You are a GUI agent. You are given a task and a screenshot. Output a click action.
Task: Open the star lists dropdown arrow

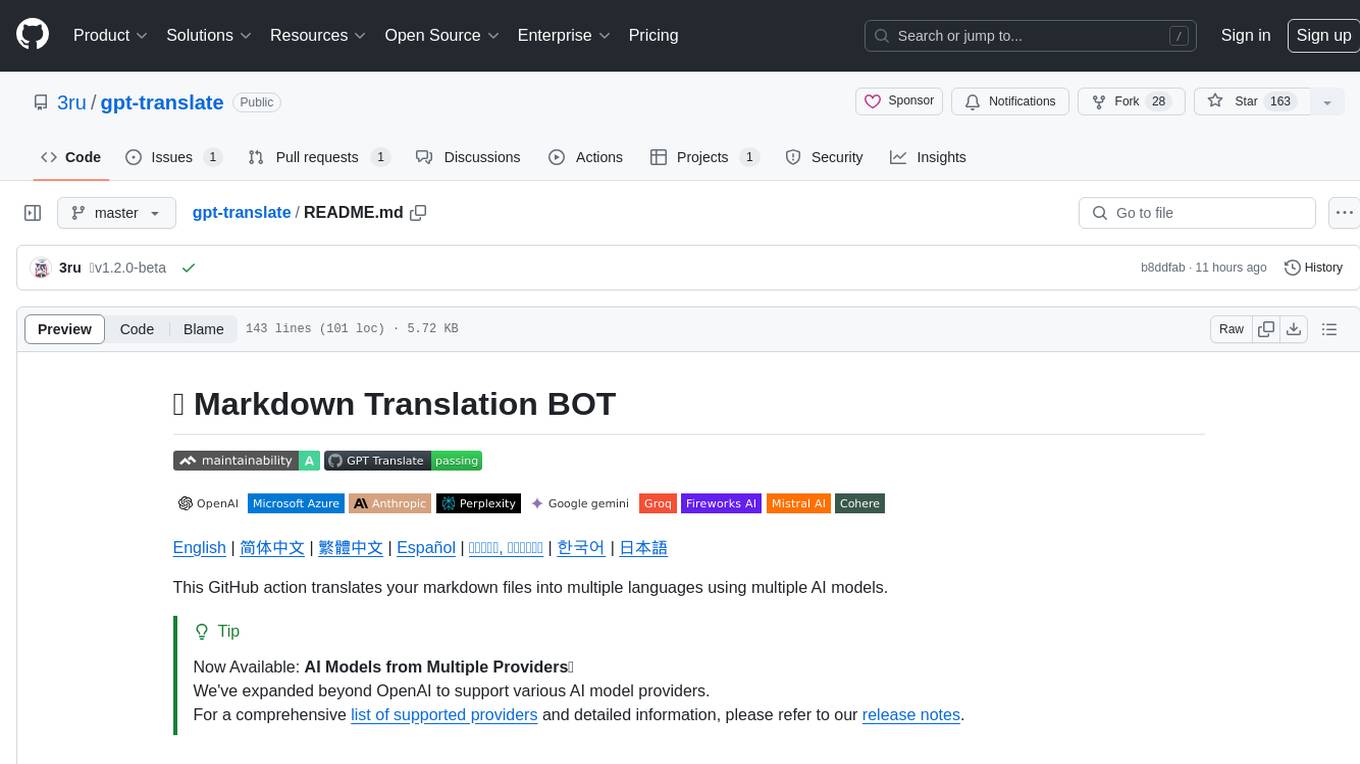point(1327,102)
